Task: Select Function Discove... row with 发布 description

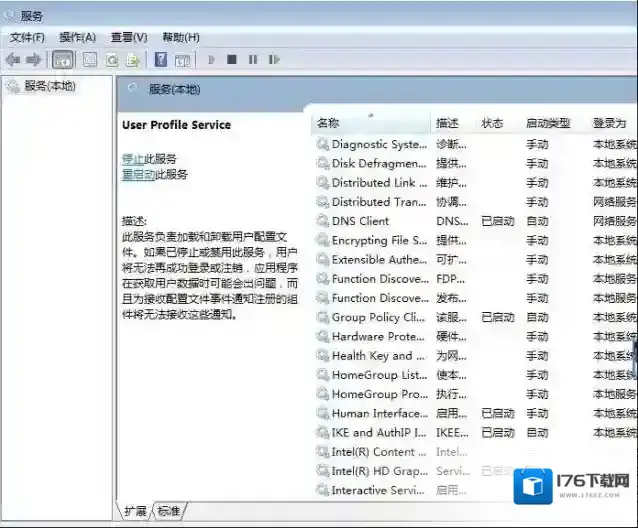Action: 380,298
